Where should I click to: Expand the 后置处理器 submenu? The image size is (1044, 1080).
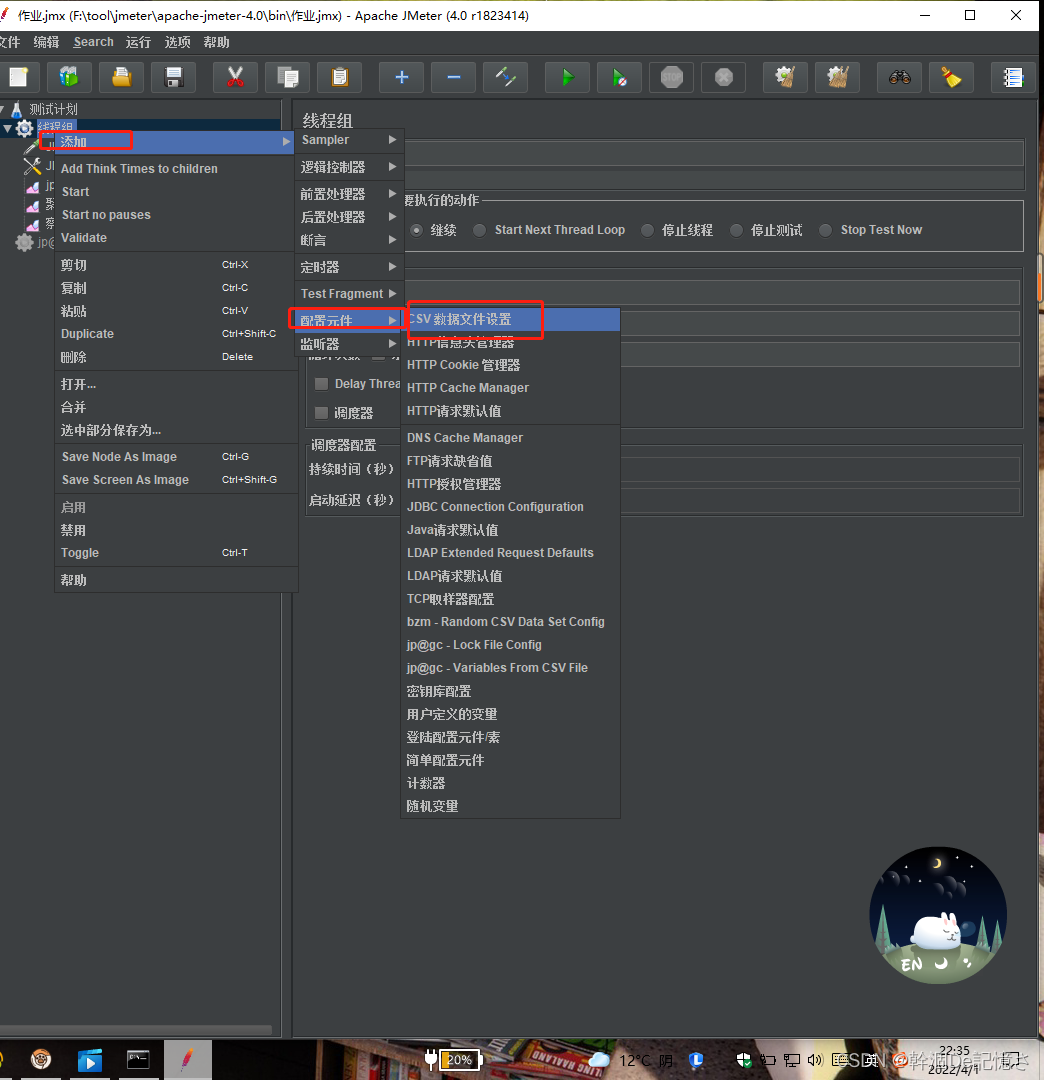click(349, 217)
